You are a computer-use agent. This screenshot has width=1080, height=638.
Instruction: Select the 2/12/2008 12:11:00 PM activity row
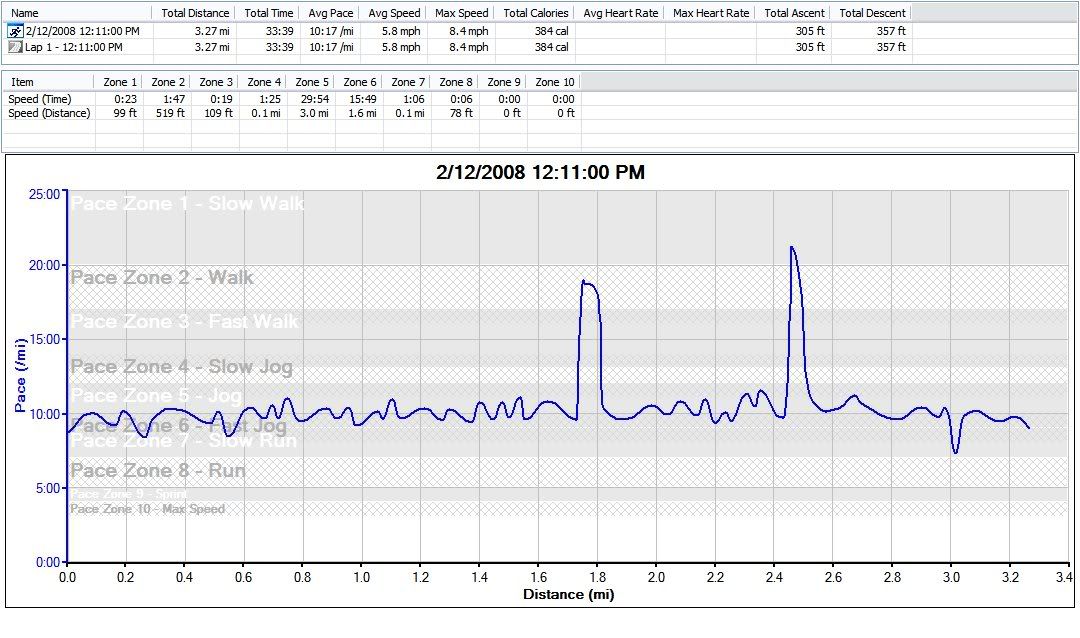pyautogui.click(x=82, y=31)
